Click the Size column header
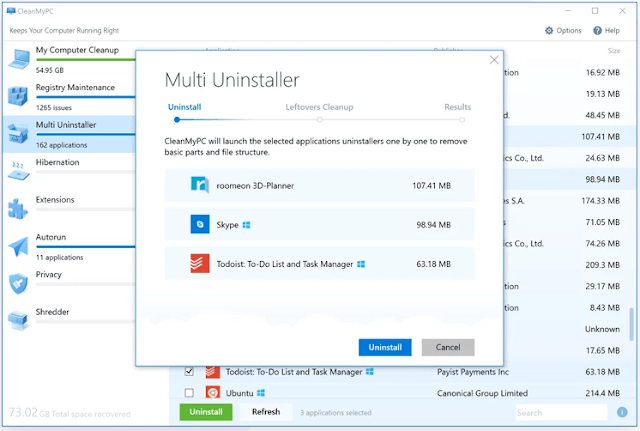 [614, 51]
